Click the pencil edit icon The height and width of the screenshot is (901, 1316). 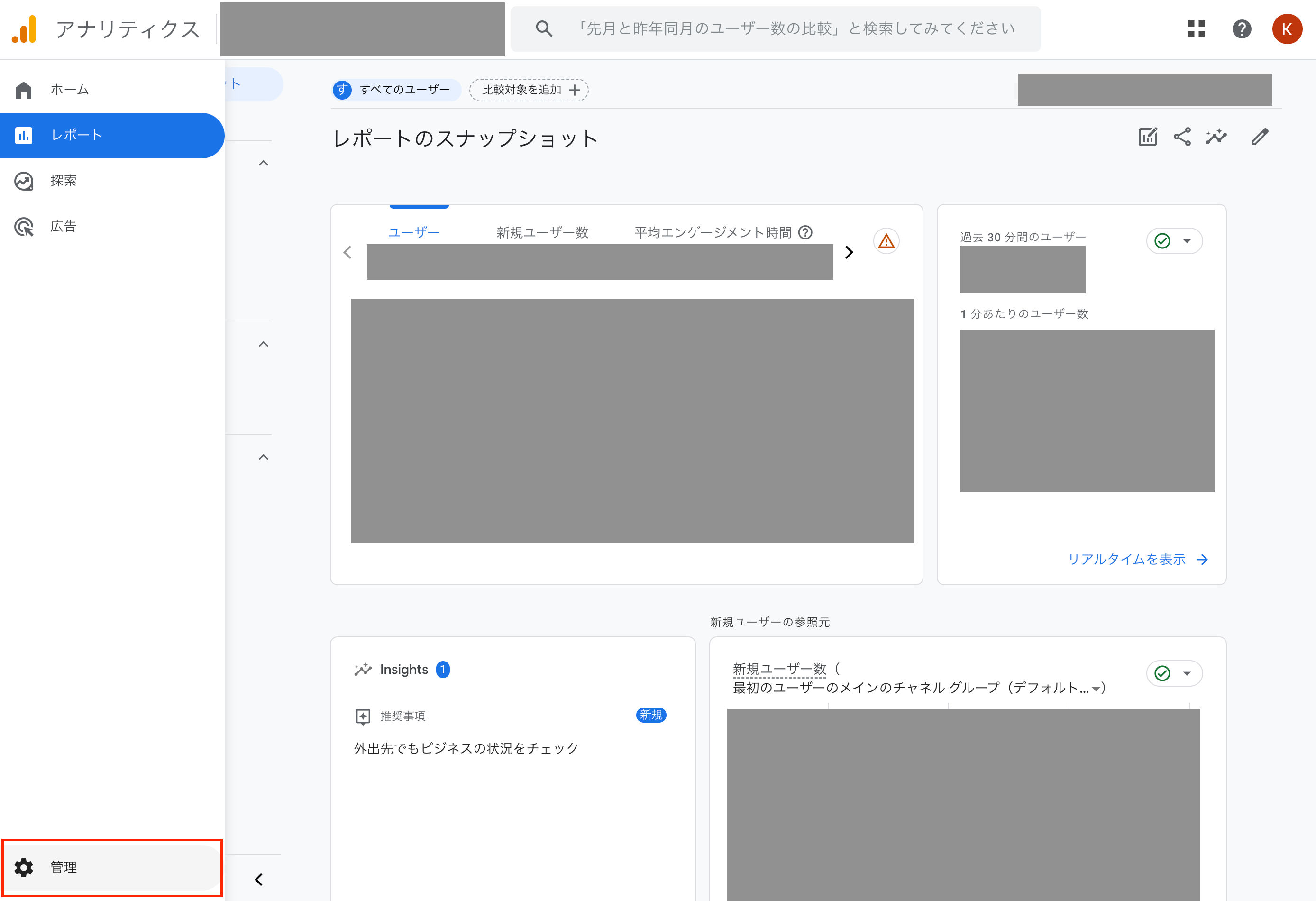[x=1260, y=137]
